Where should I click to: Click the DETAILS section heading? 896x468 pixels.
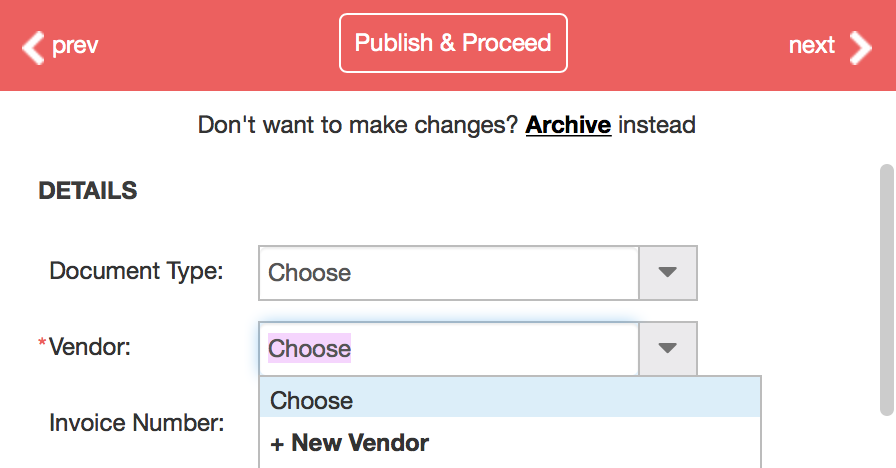pos(87,191)
